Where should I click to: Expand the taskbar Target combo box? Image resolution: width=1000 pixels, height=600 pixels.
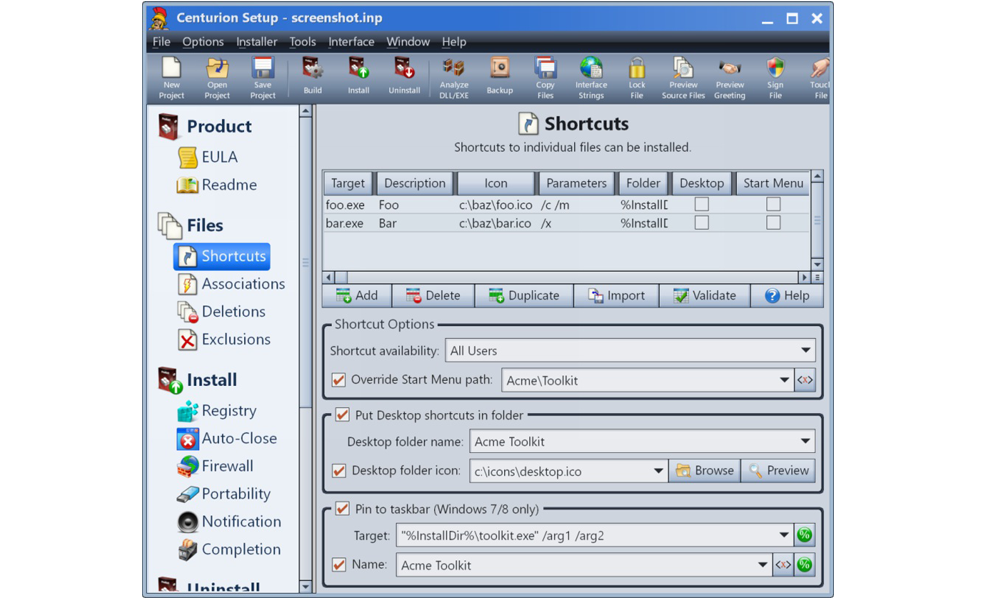pyautogui.click(x=783, y=536)
